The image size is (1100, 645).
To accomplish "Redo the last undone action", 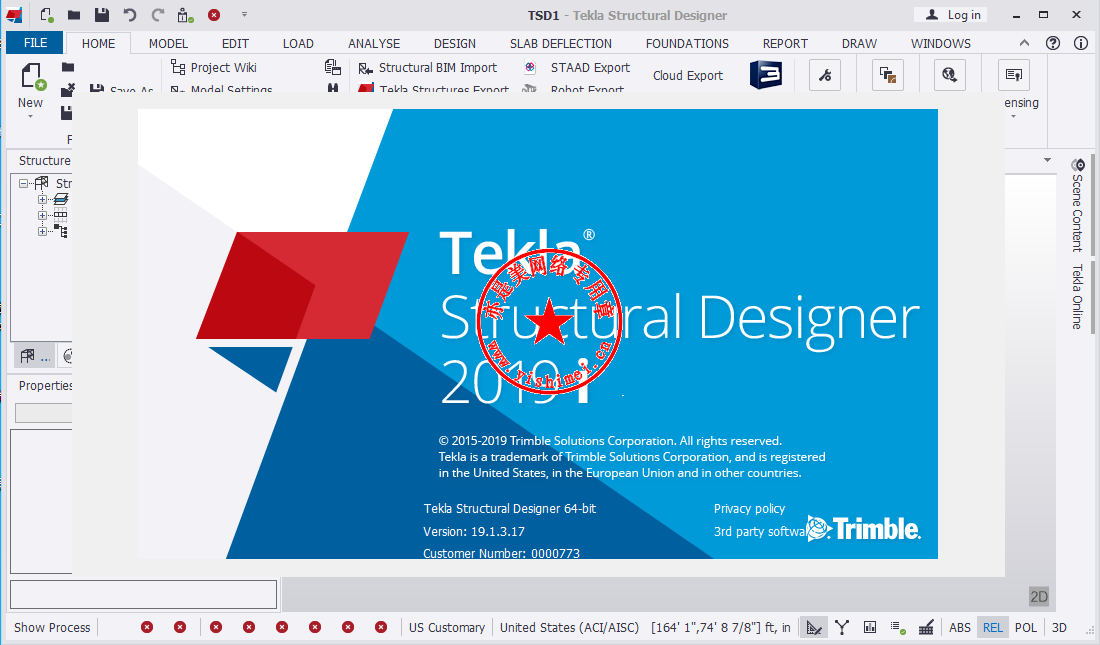I will click(158, 15).
